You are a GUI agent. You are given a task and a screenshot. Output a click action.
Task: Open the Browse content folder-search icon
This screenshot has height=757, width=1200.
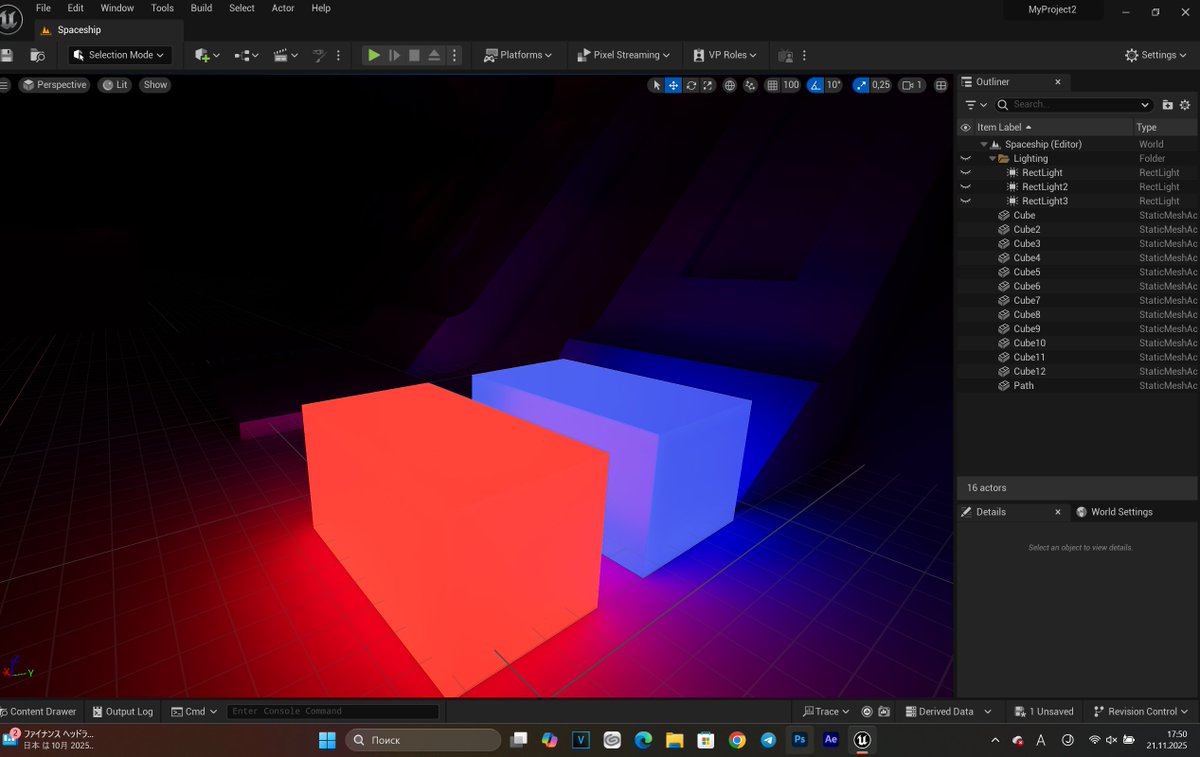click(38, 55)
